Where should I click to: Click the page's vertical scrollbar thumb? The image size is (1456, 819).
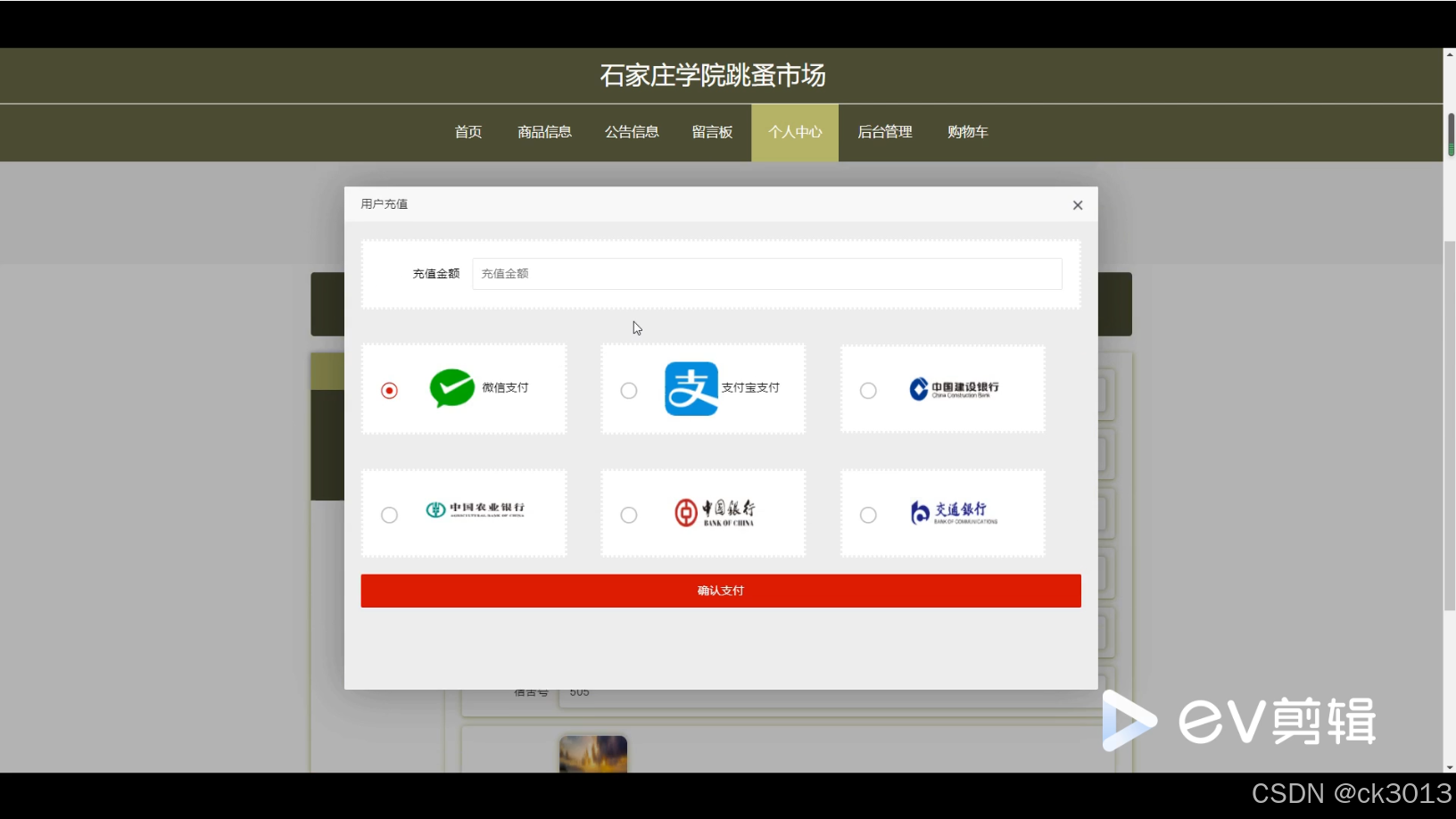(x=1450, y=426)
